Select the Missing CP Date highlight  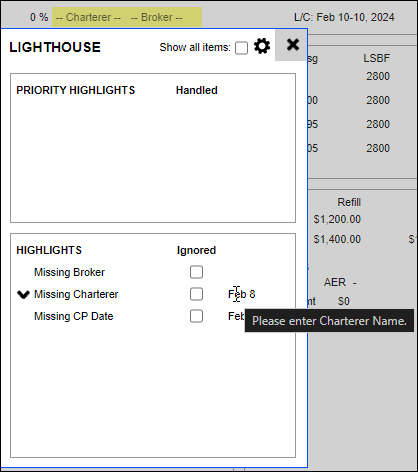point(74,316)
